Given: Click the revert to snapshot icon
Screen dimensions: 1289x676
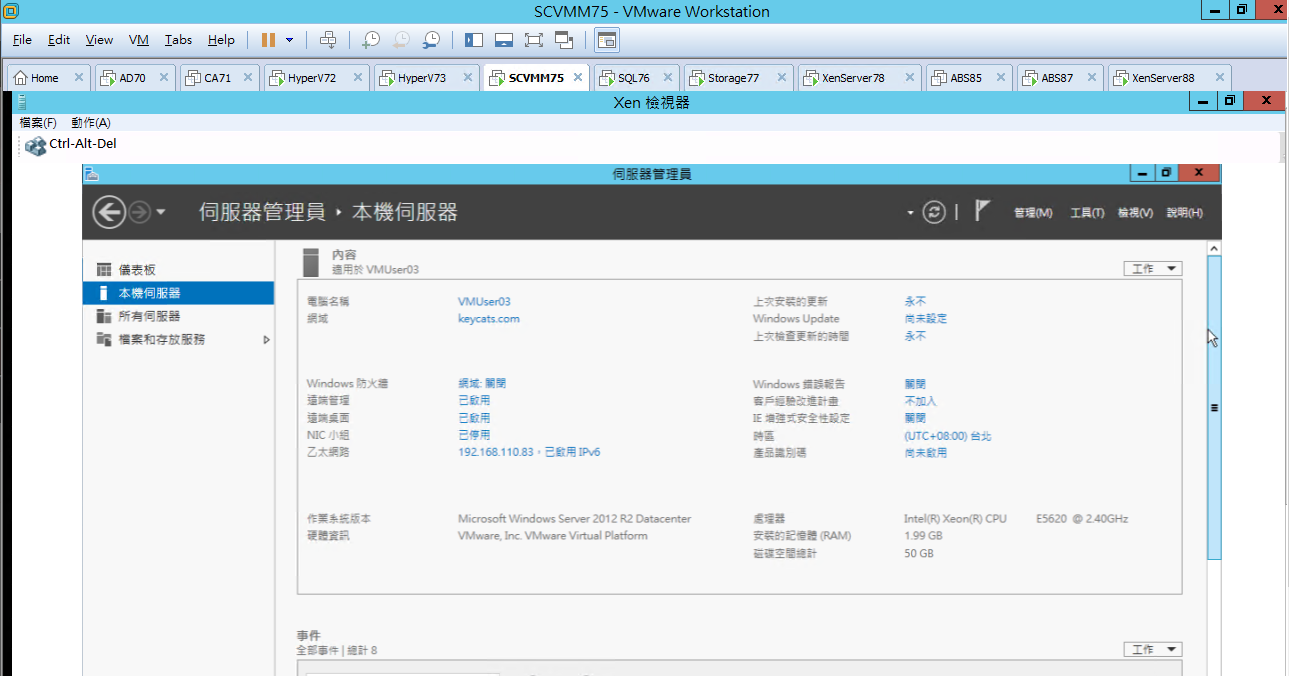Looking at the screenshot, I should [401, 40].
